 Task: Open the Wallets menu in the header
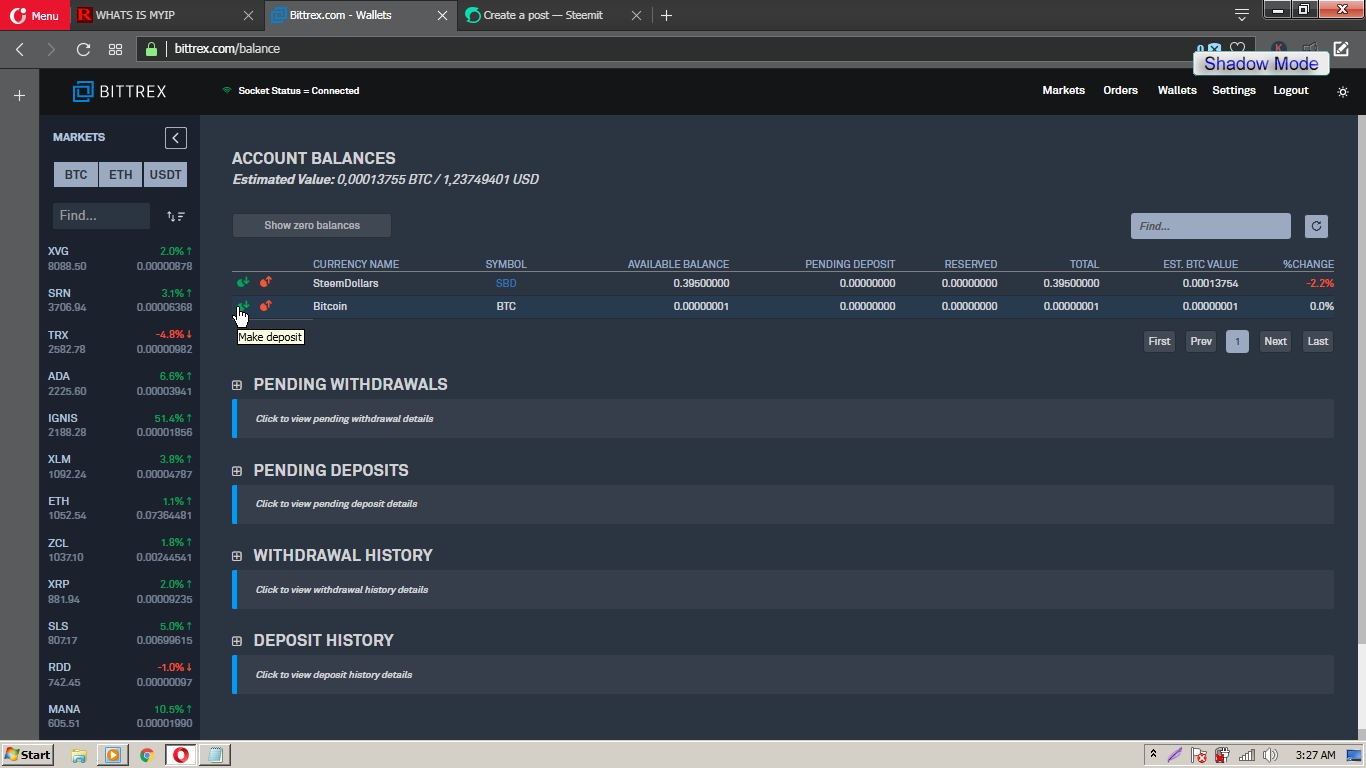coord(1177,91)
